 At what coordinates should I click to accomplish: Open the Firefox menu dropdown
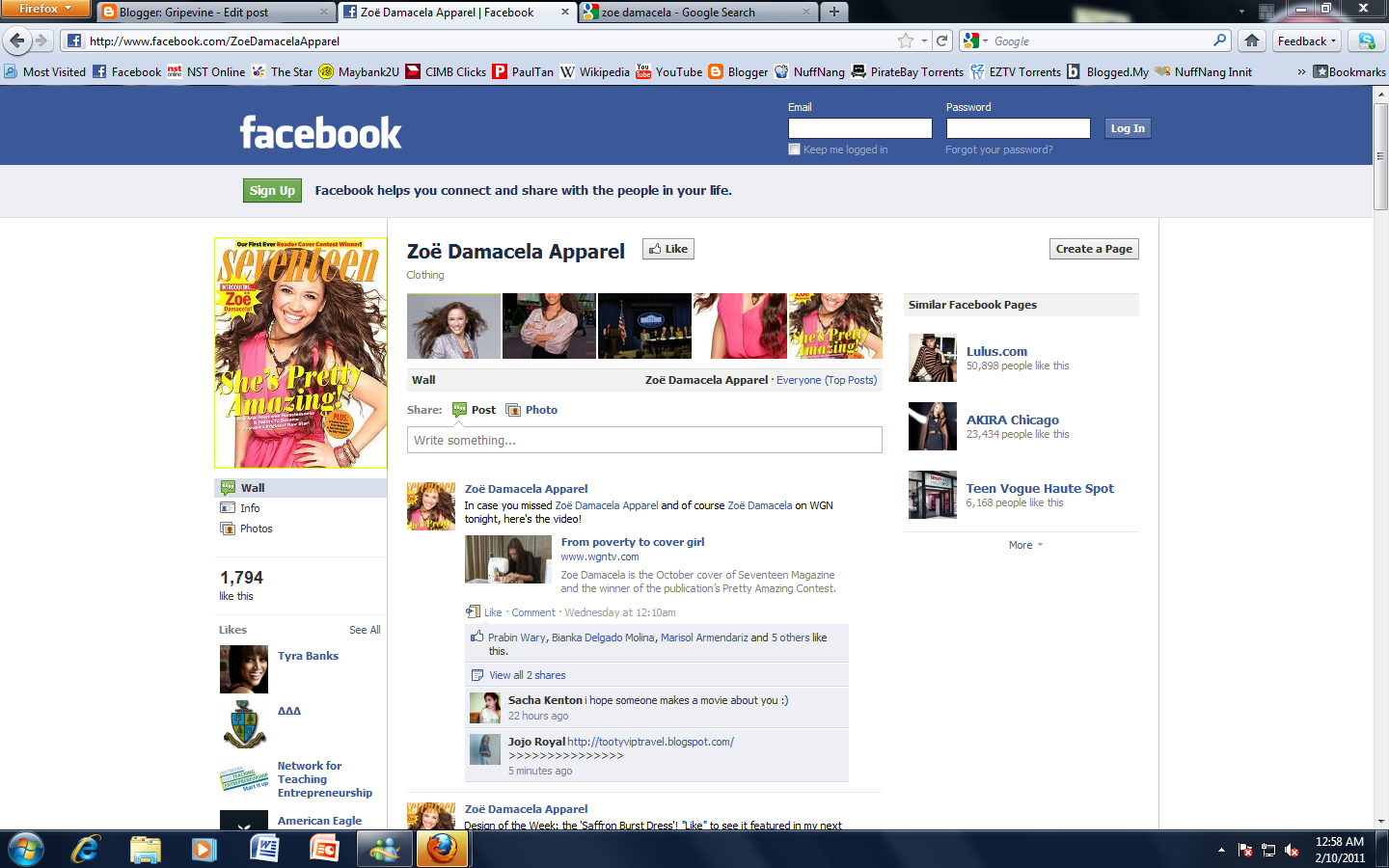tap(45, 9)
